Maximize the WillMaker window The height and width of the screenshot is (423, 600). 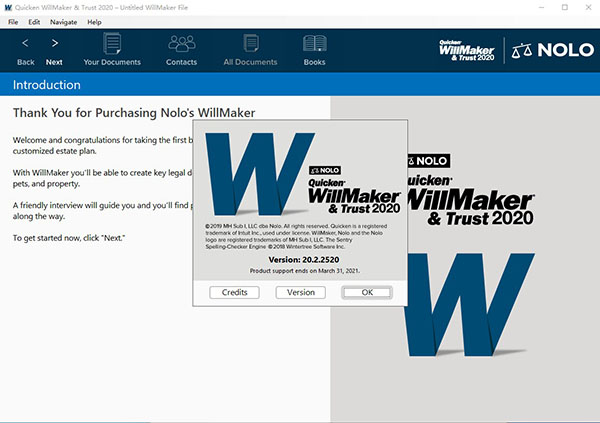pos(565,7)
